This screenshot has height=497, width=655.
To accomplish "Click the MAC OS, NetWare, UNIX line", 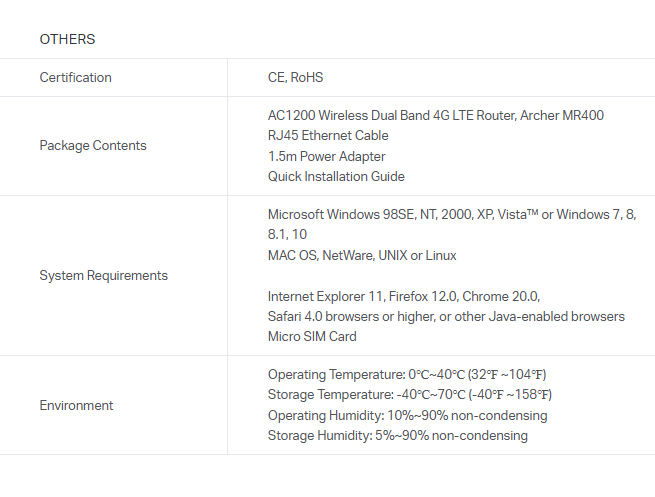I will coord(362,255).
